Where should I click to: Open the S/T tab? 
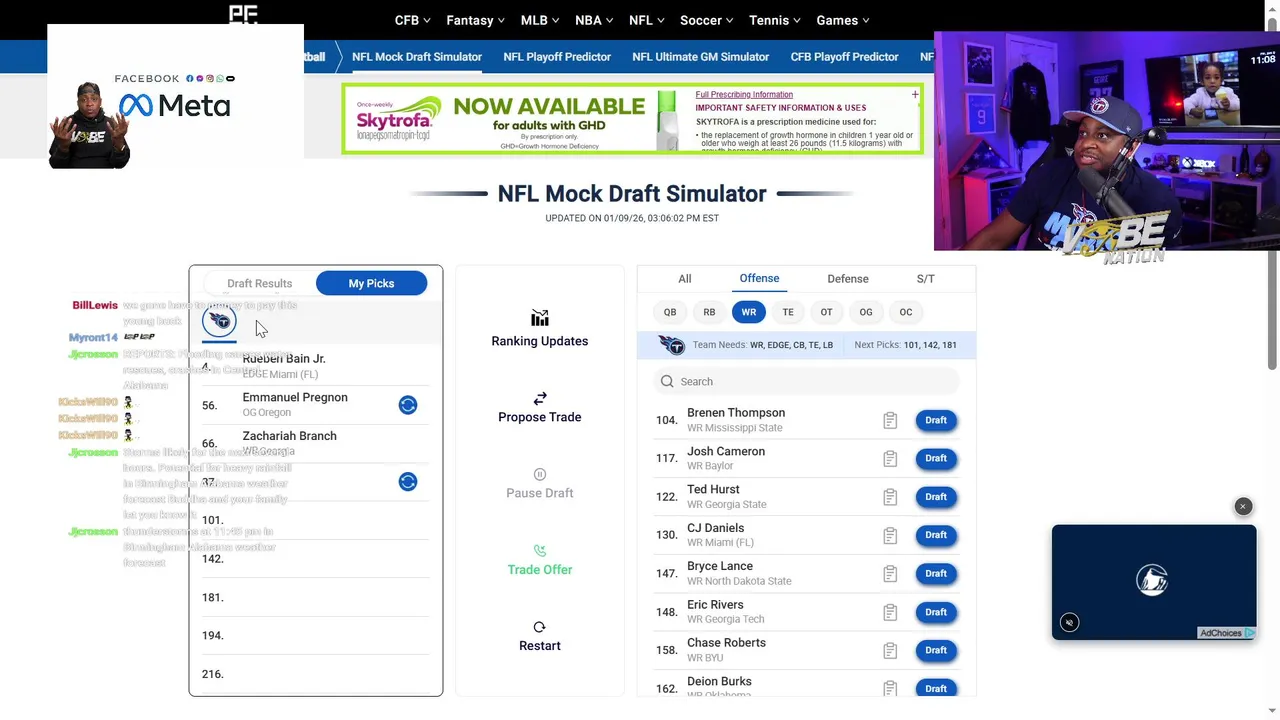(926, 279)
